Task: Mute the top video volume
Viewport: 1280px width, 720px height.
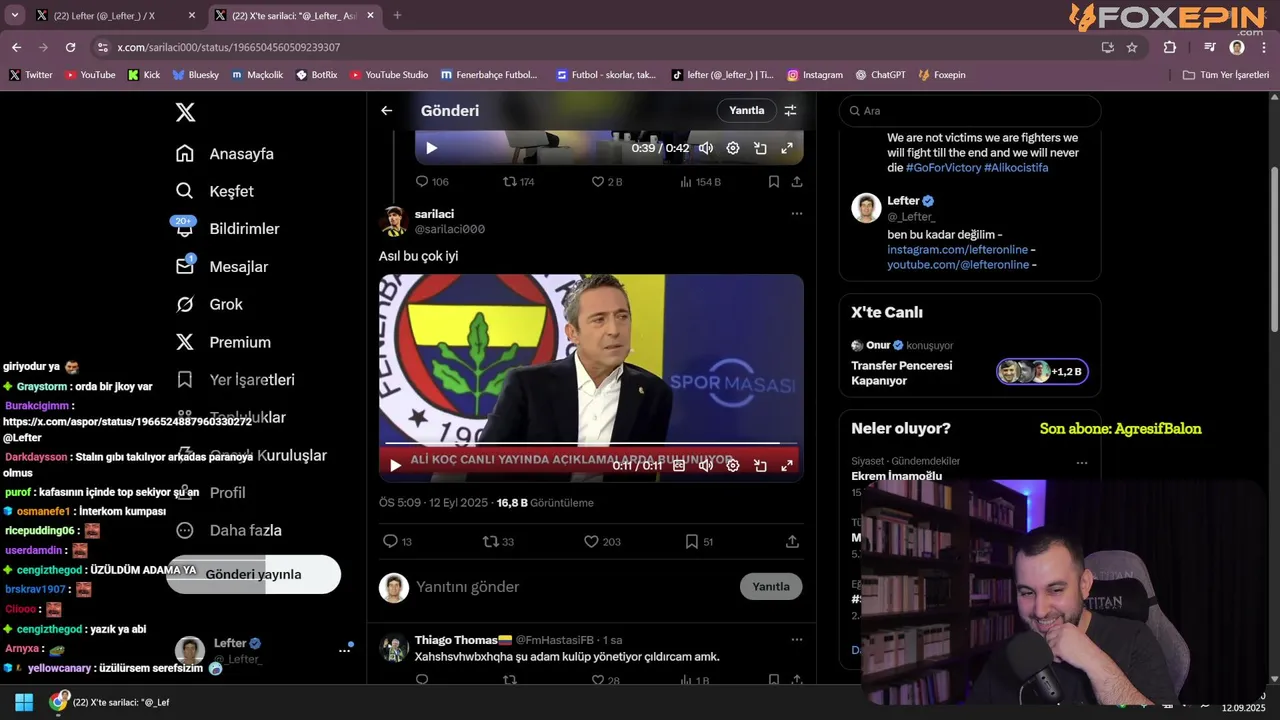Action: click(x=706, y=148)
